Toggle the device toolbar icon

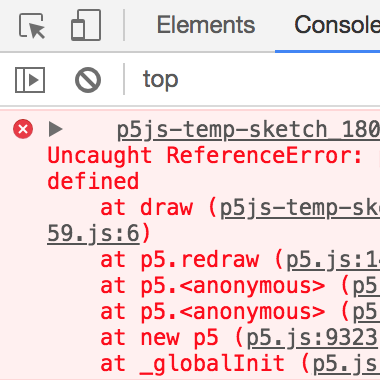86,25
